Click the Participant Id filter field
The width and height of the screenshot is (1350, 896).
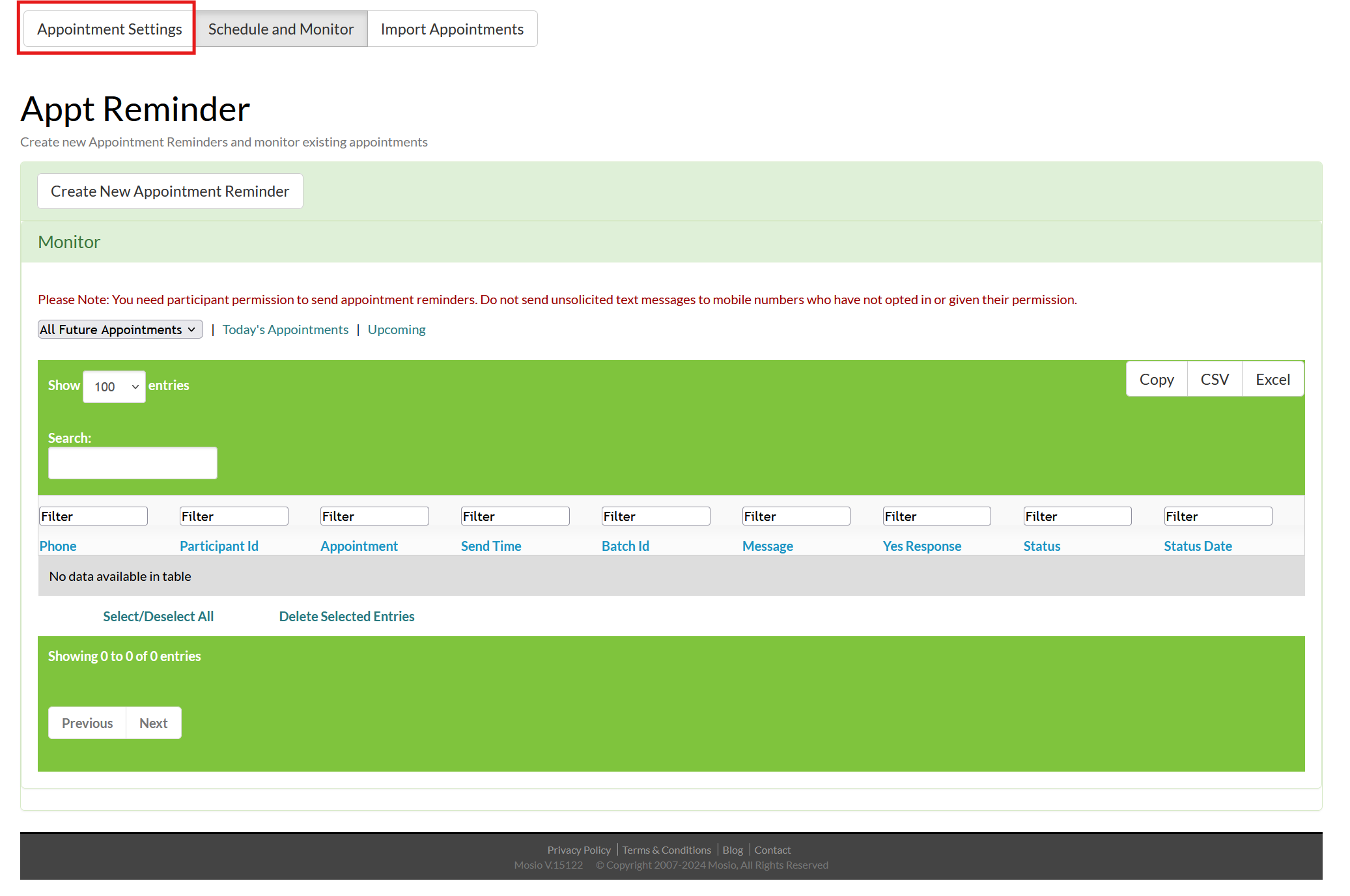(x=234, y=516)
